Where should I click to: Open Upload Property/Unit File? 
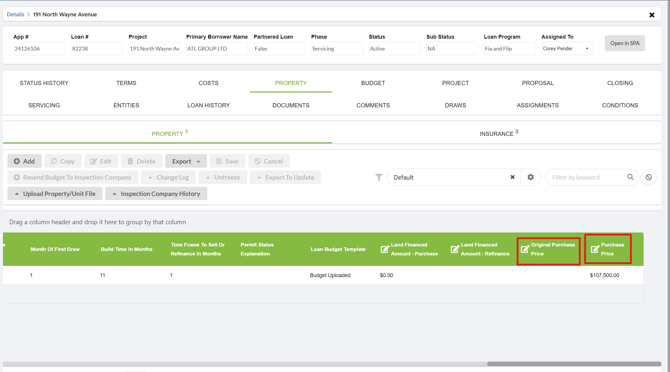tap(55, 193)
